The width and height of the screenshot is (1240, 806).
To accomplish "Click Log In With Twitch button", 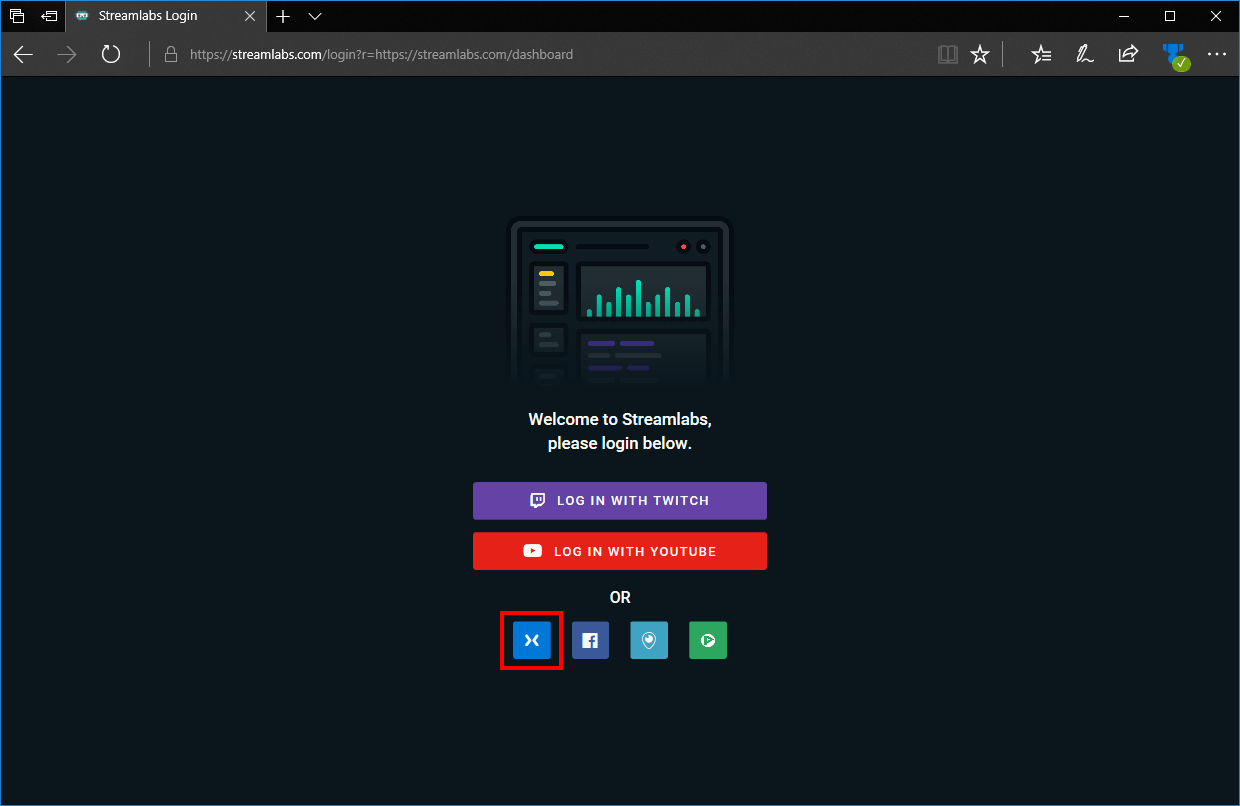I will click(x=620, y=501).
